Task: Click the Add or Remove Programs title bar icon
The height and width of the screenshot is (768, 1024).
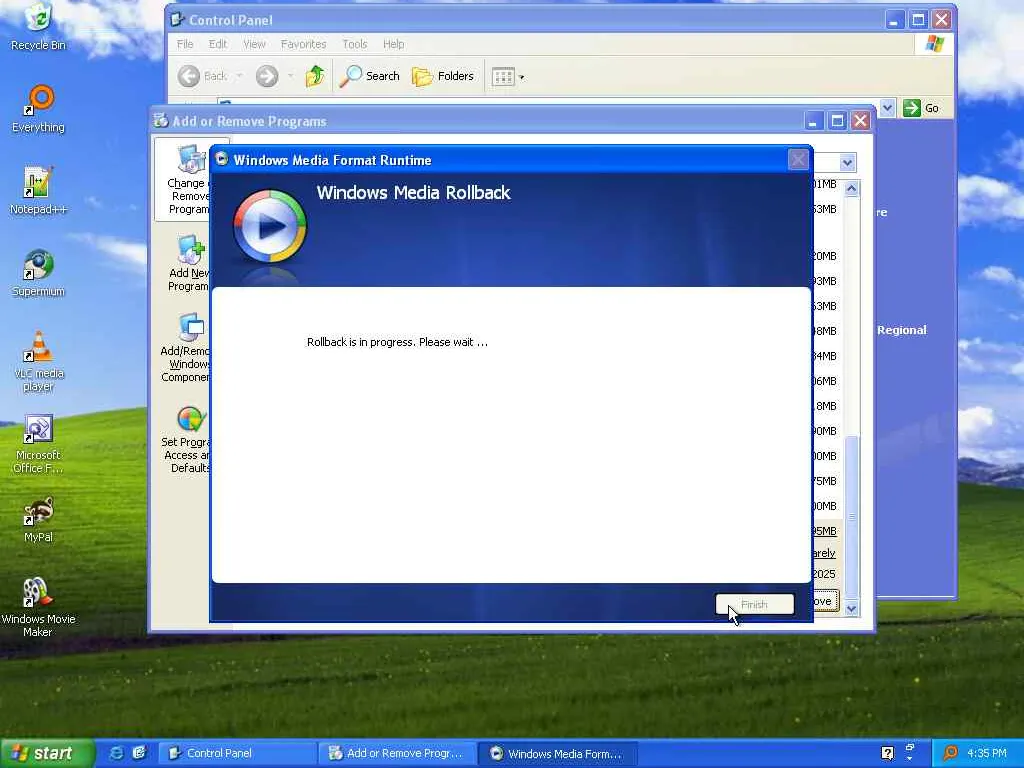Action: (x=161, y=120)
